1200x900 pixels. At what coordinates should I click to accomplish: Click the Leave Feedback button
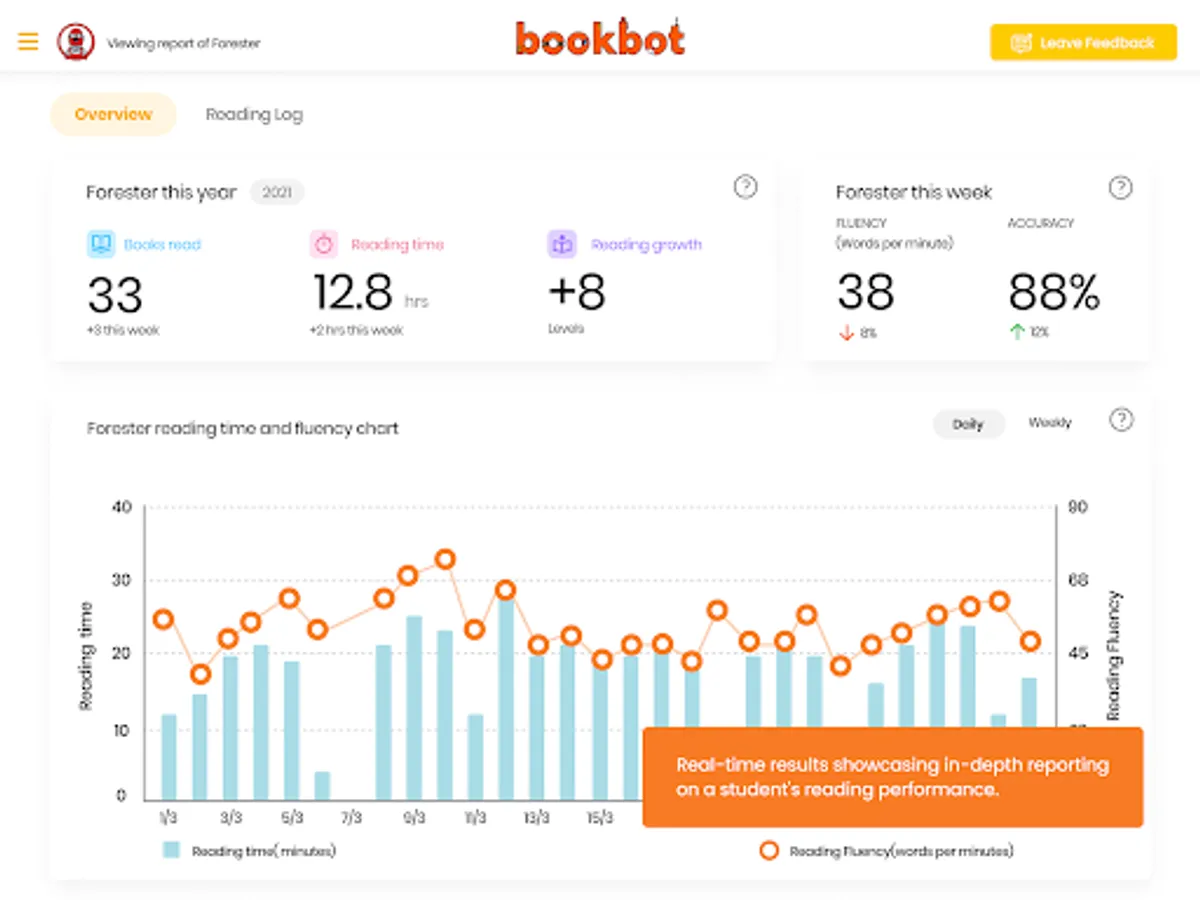(x=1083, y=43)
